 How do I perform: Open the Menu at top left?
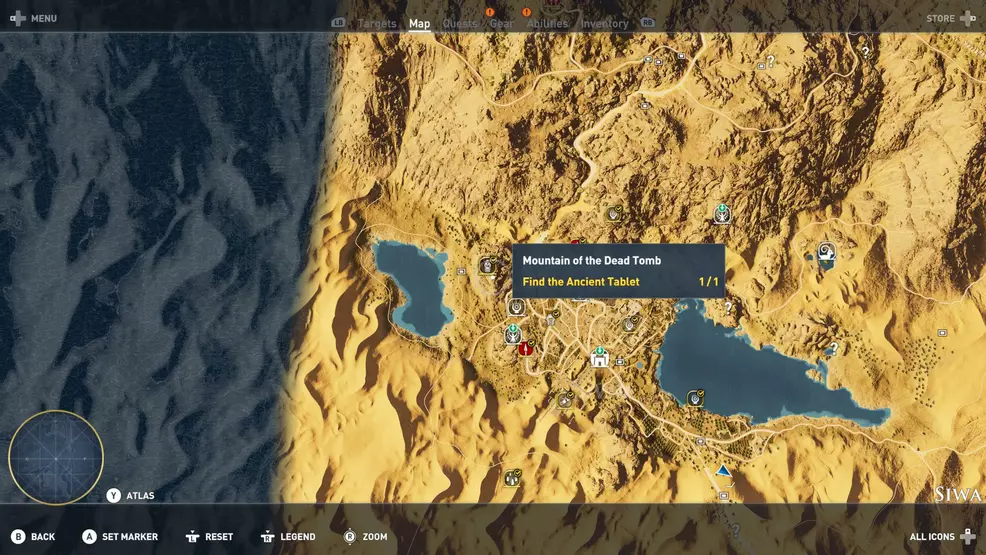(33, 18)
